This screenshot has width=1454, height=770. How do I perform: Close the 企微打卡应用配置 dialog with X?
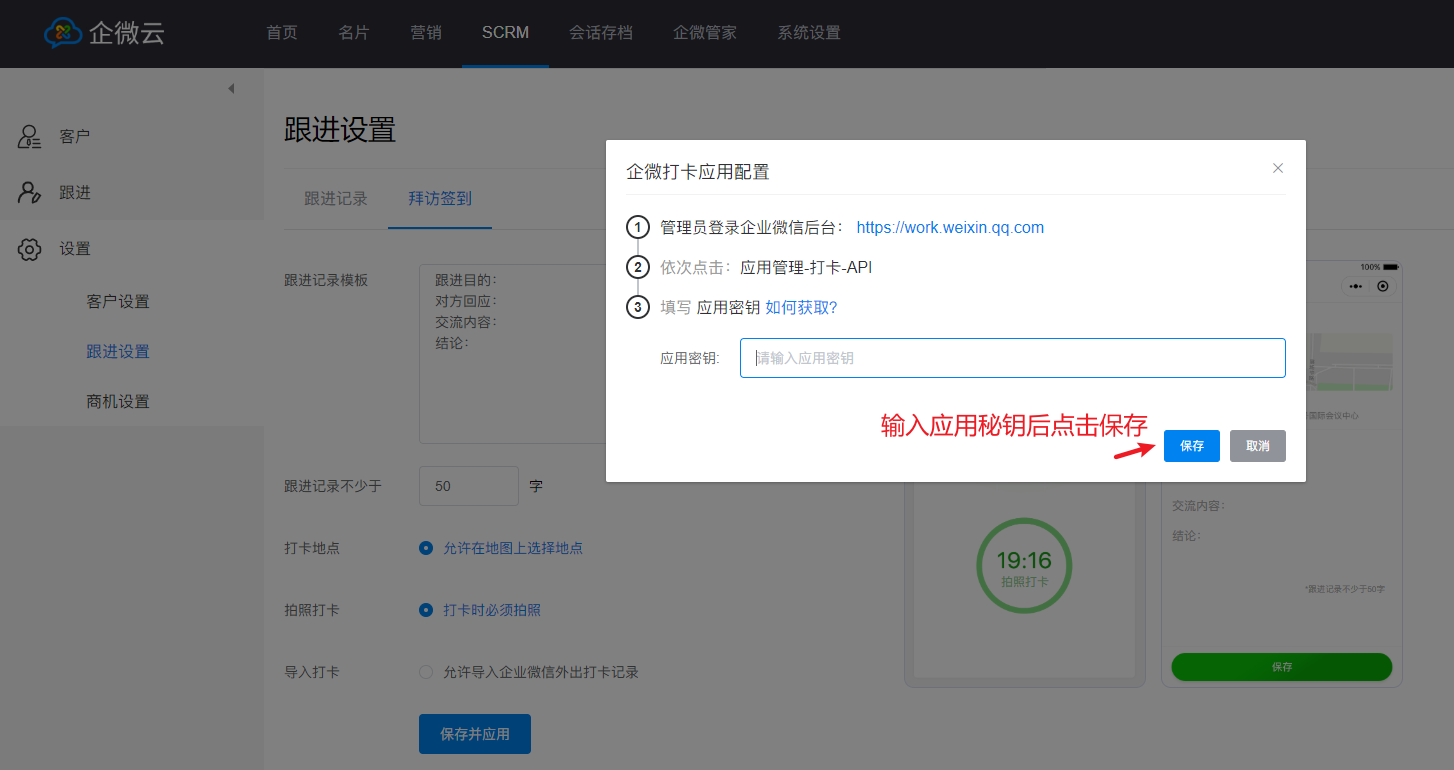[1277, 168]
